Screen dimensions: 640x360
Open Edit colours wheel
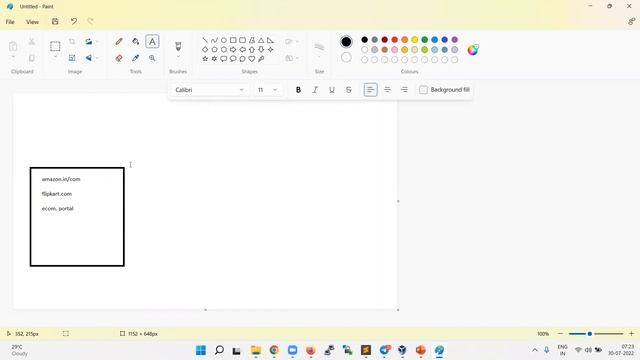[x=473, y=50]
